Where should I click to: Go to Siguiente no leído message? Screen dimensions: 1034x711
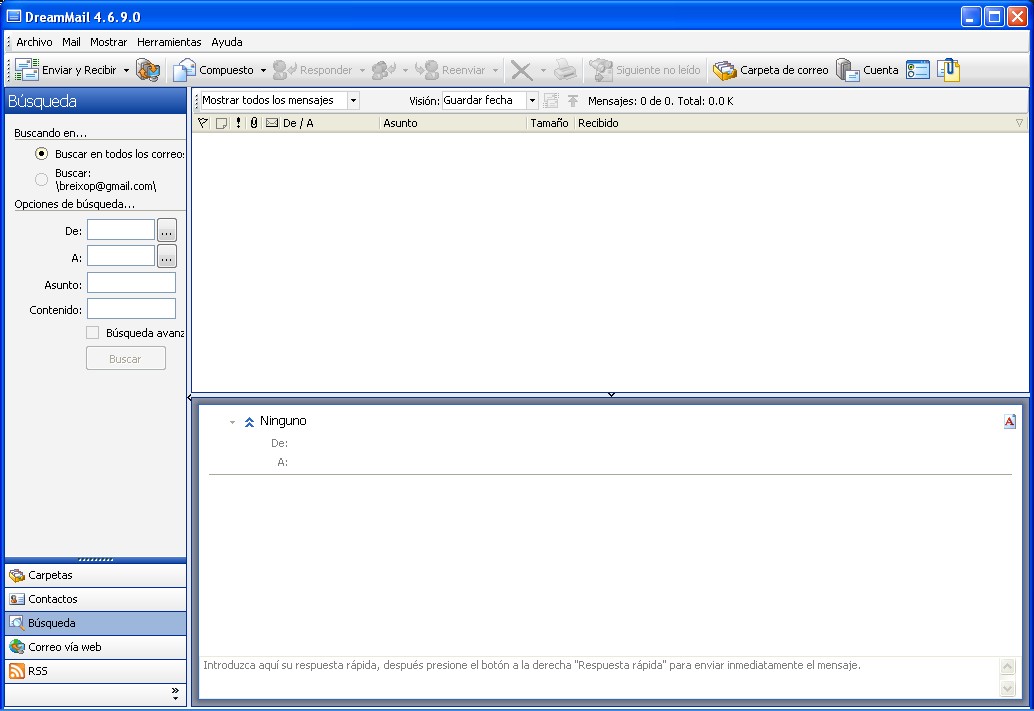coord(645,69)
